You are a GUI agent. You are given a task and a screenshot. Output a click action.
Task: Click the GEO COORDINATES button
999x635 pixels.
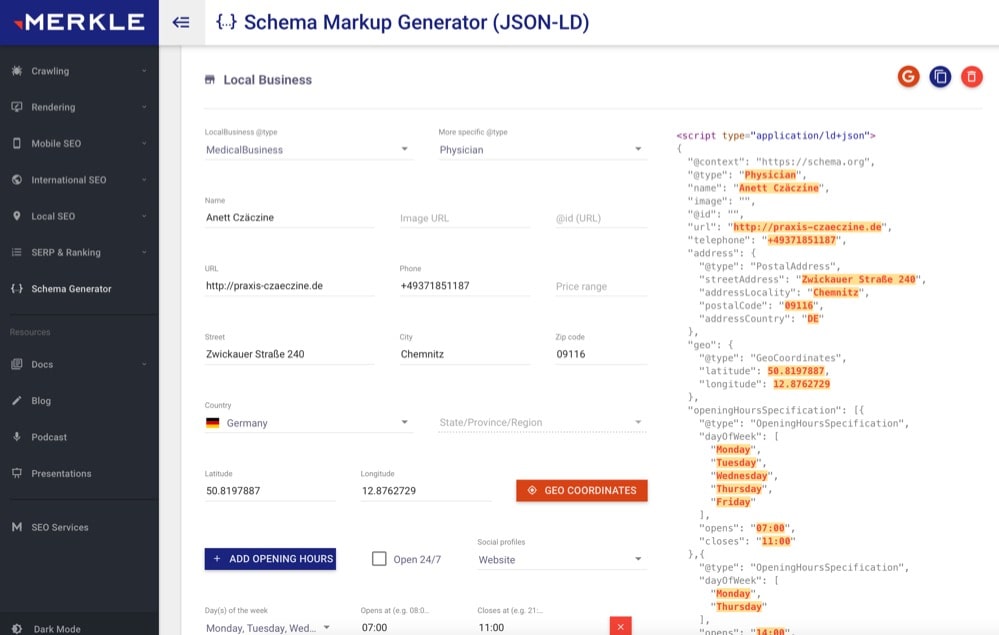[582, 491]
